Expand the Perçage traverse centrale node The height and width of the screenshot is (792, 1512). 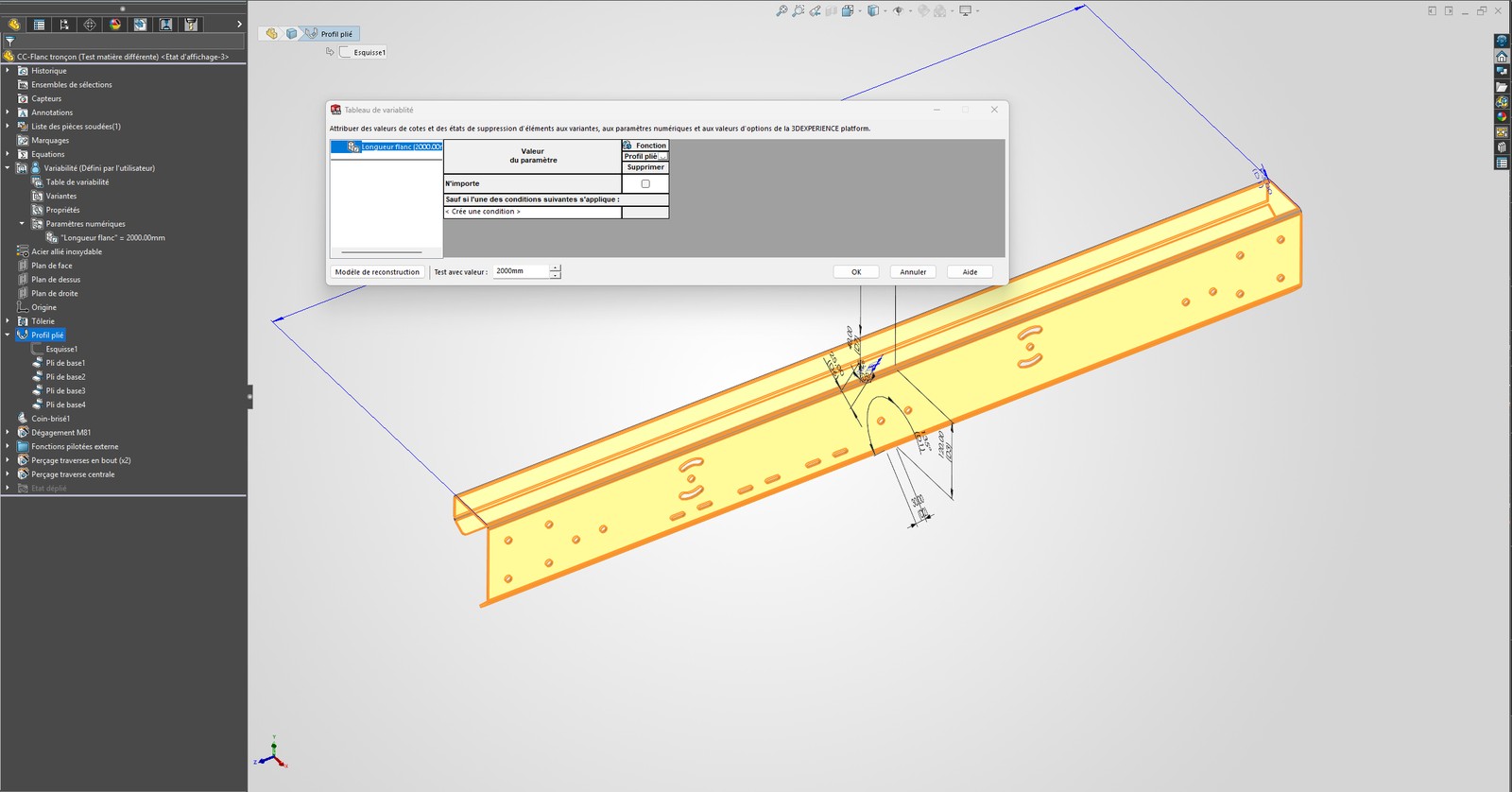[x=8, y=474]
